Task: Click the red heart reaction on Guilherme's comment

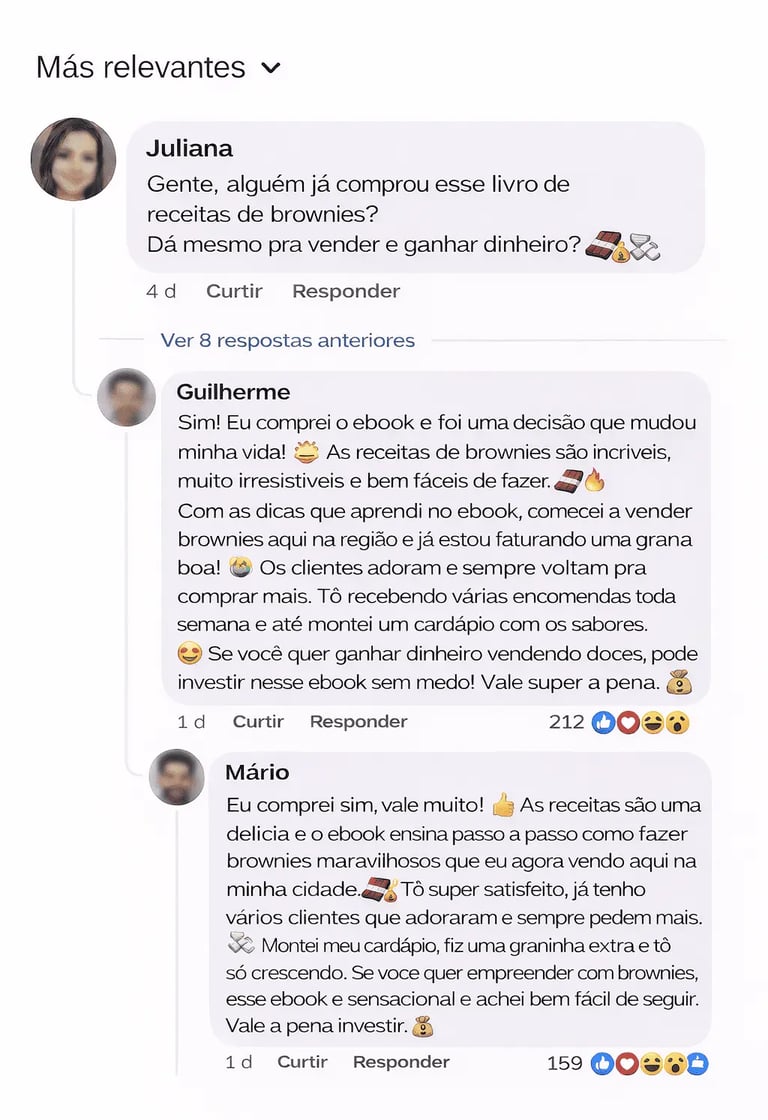Action: pyautogui.click(x=628, y=722)
